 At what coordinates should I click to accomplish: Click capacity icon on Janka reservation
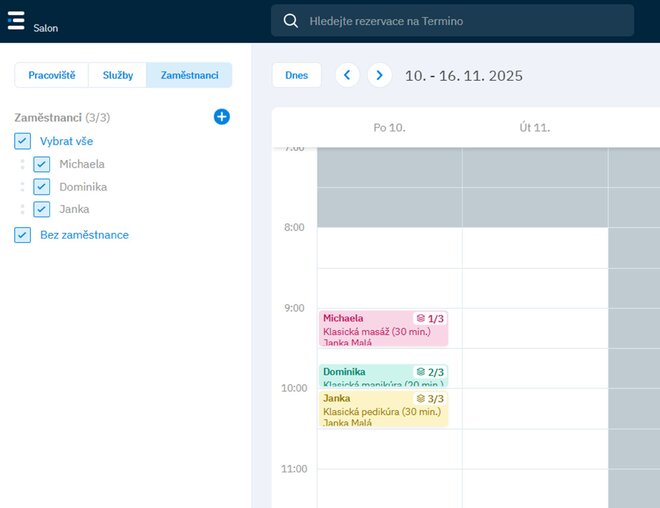tap(421, 398)
